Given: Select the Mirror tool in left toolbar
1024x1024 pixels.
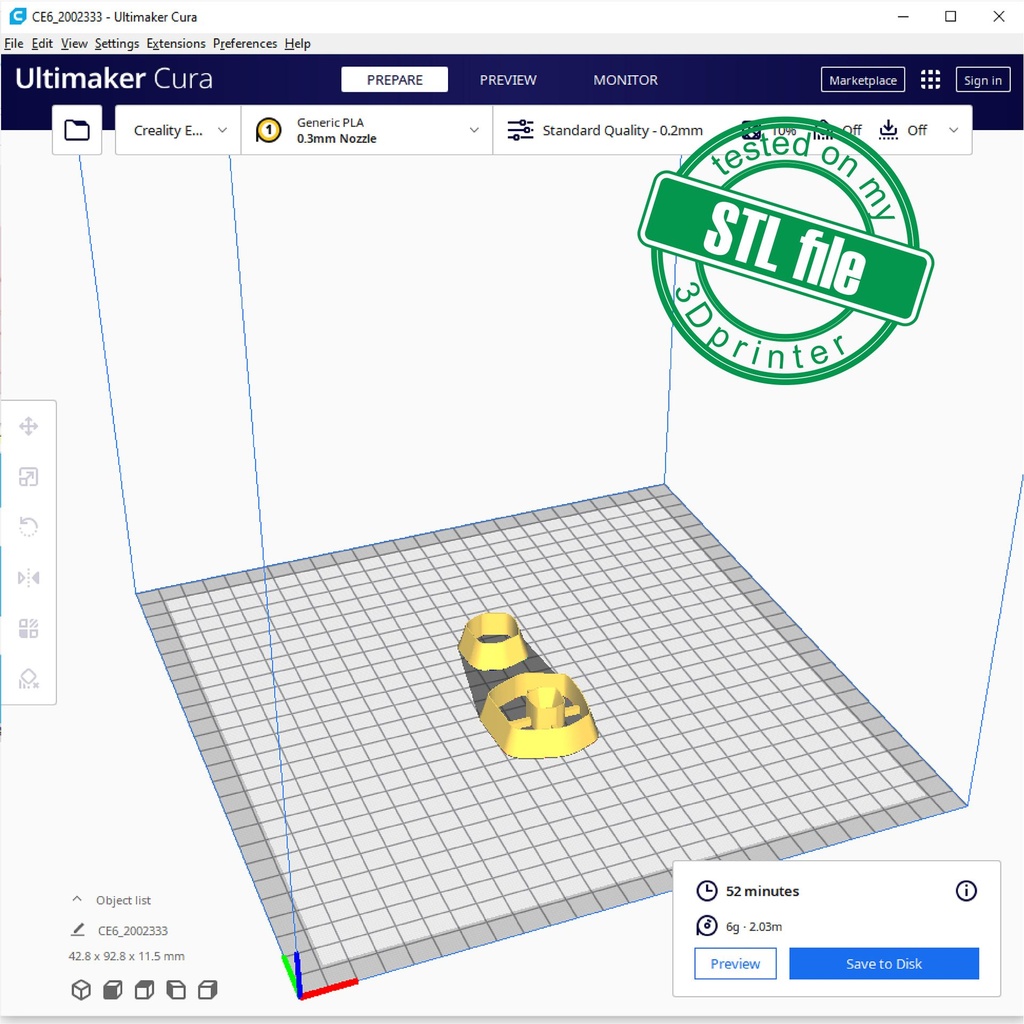Looking at the screenshot, I should (x=28, y=578).
